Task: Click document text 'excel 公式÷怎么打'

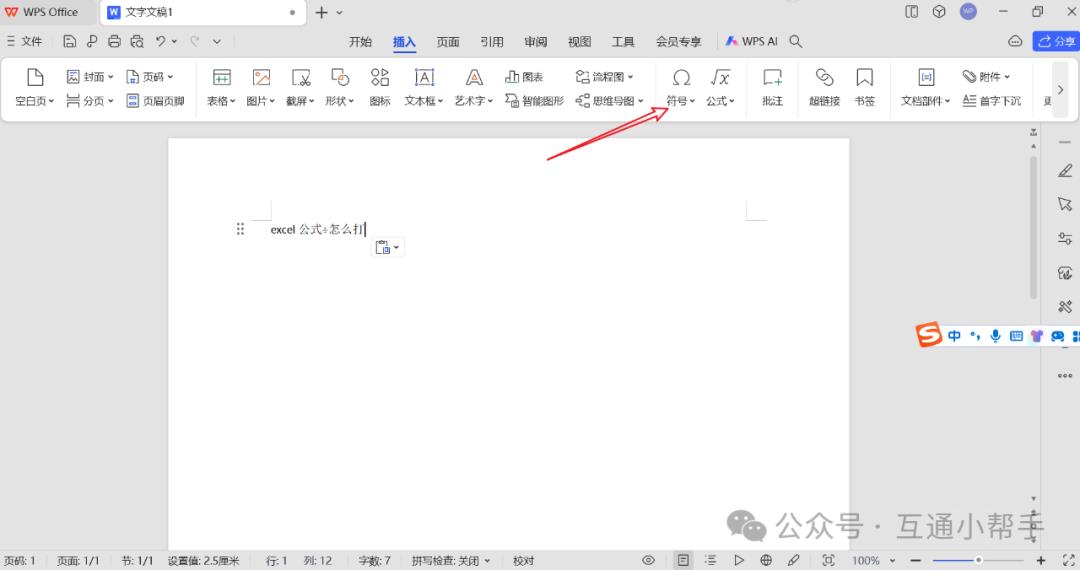Action: pos(317,229)
